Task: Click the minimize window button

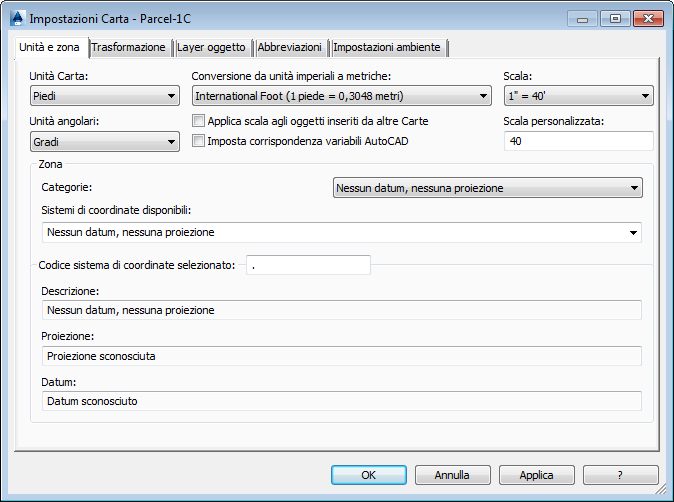Action: pyautogui.click(x=582, y=19)
